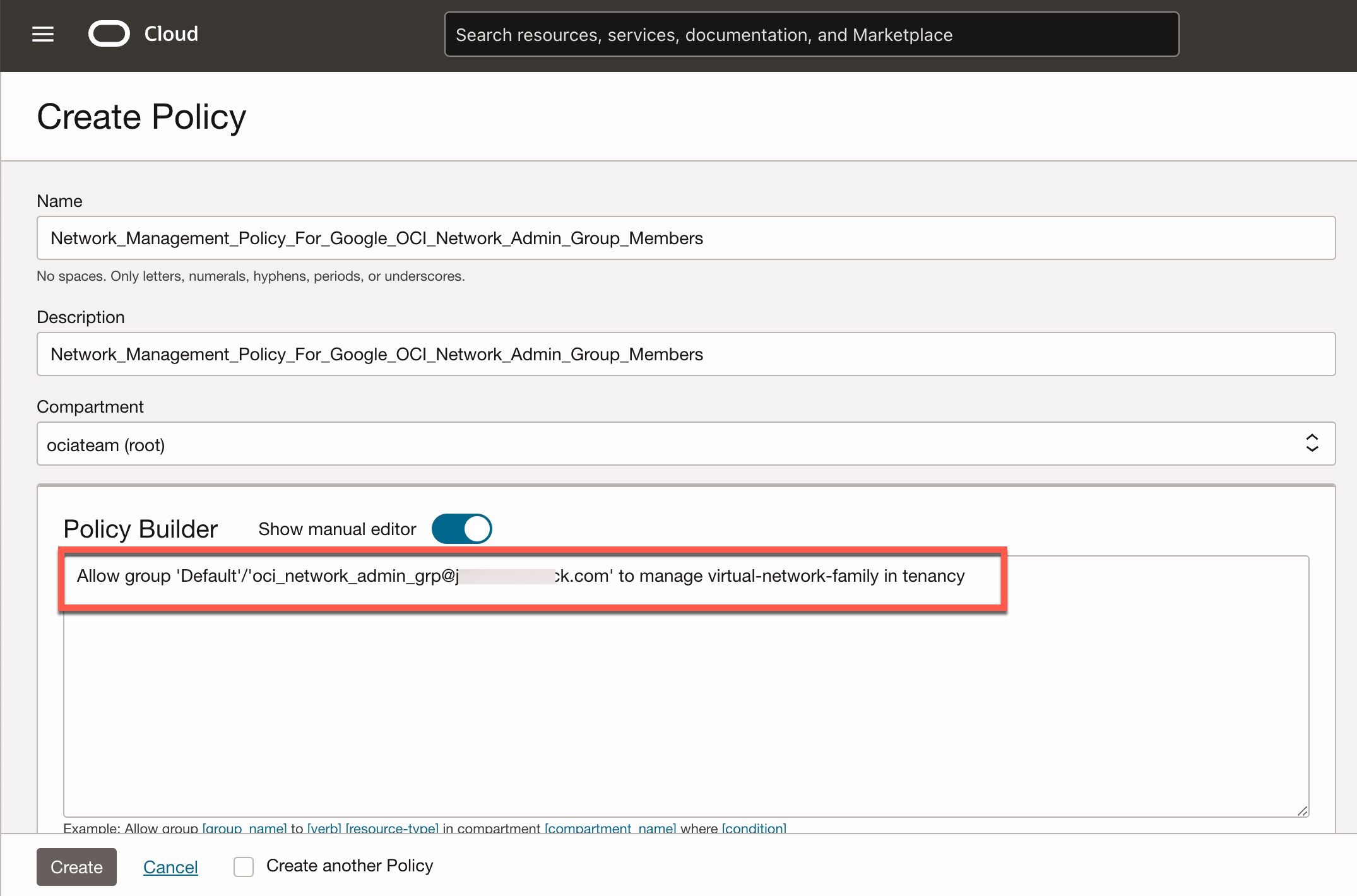Image resolution: width=1357 pixels, height=896 pixels.
Task: Click the [compartment_name] example link
Action: (x=610, y=828)
